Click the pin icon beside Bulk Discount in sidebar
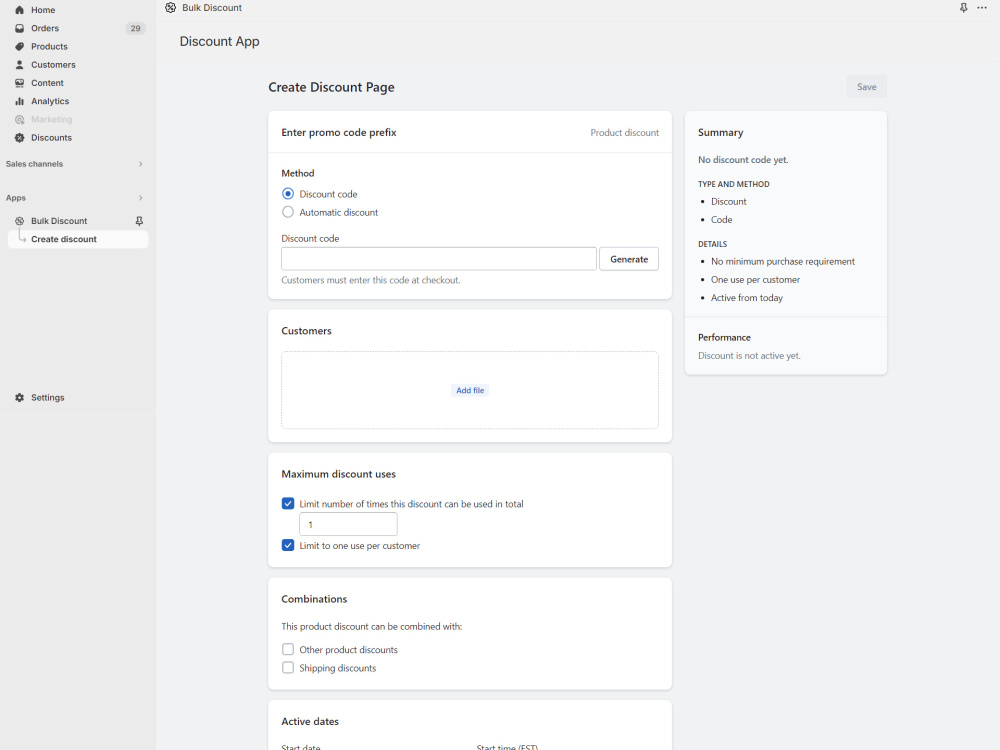Image resolution: width=1000 pixels, height=750 pixels. click(x=139, y=221)
